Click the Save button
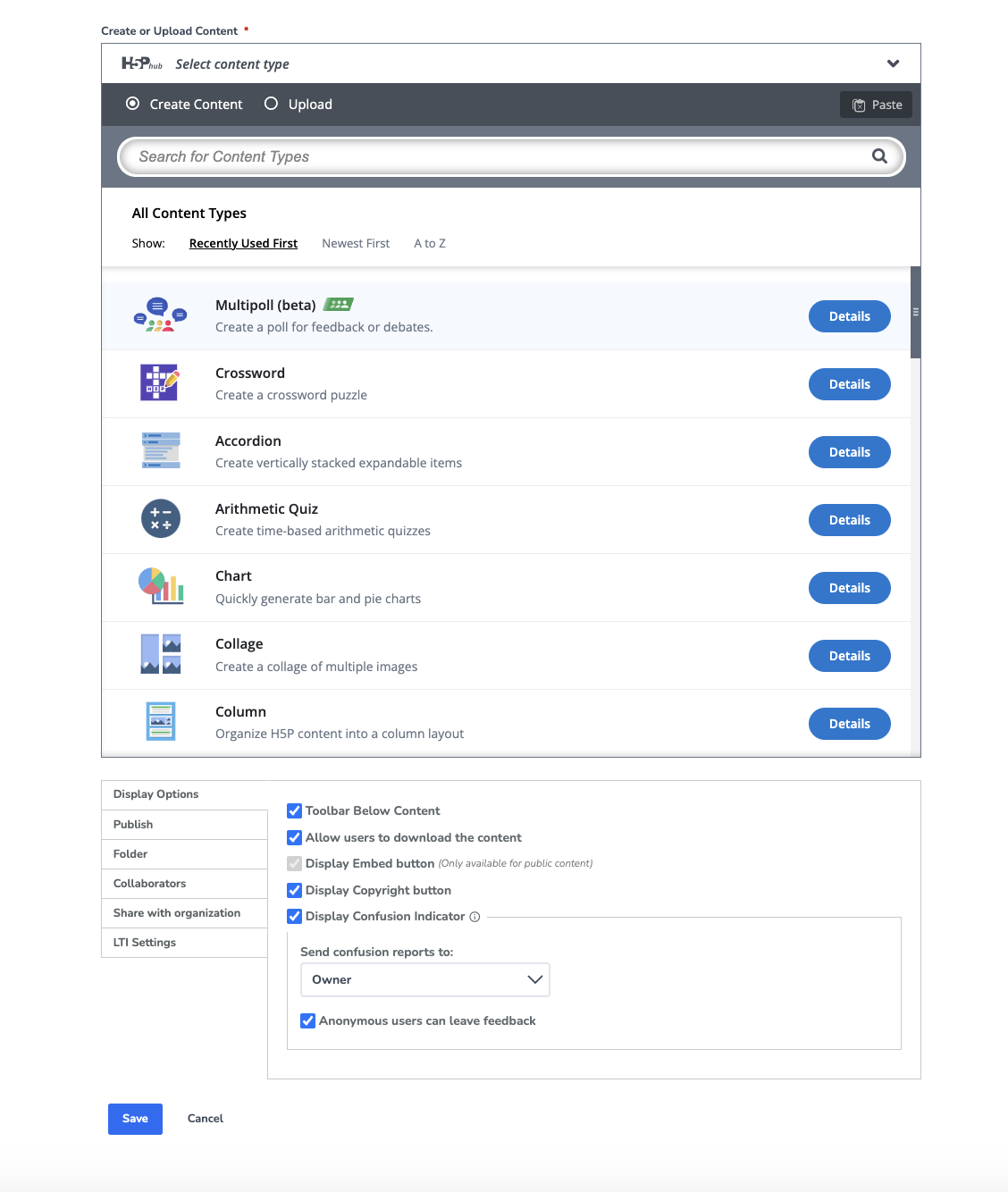Image resolution: width=1008 pixels, height=1192 pixels. point(135,1119)
